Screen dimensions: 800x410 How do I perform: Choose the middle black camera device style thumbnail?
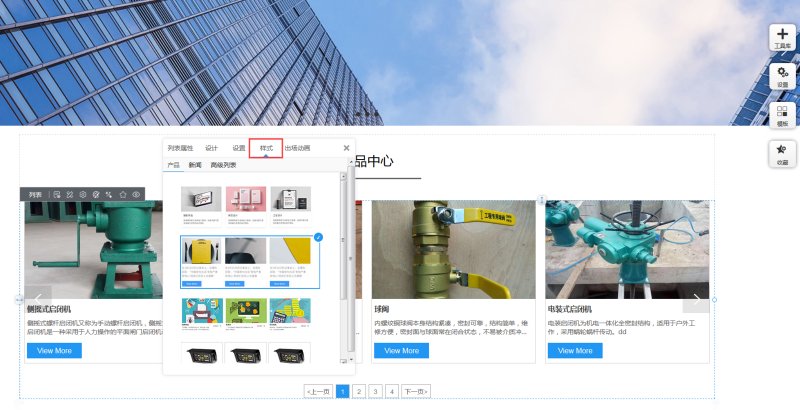click(246, 353)
